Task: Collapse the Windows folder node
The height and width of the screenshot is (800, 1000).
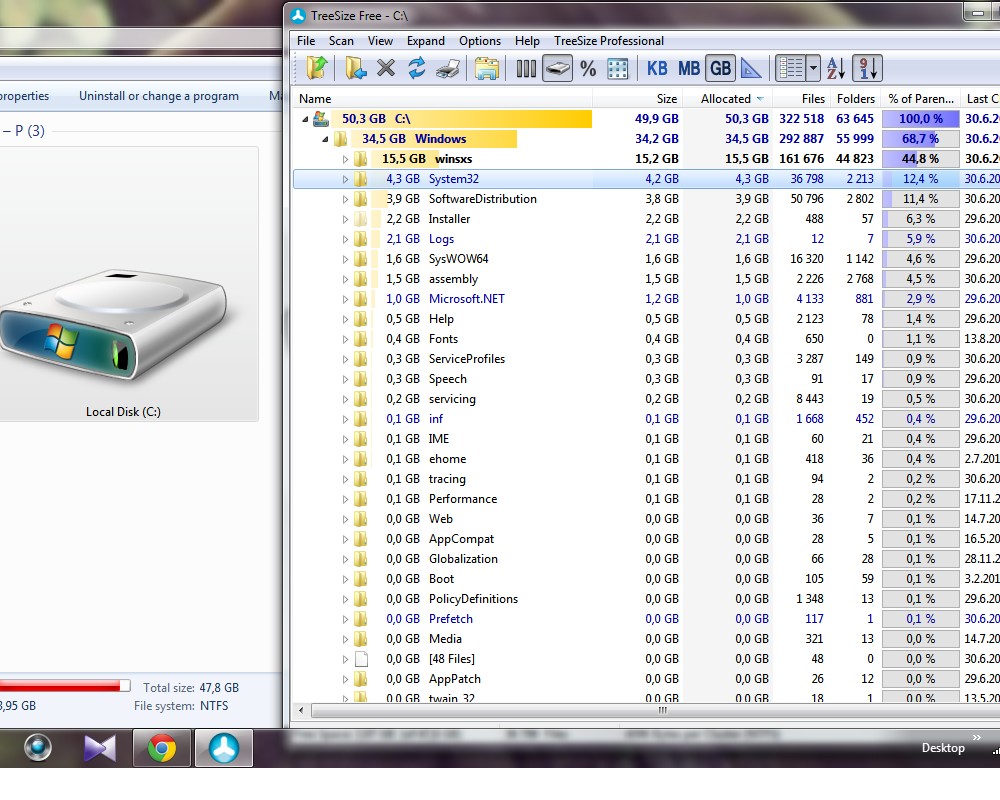Action: pyautogui.click(x=325, y=139)
